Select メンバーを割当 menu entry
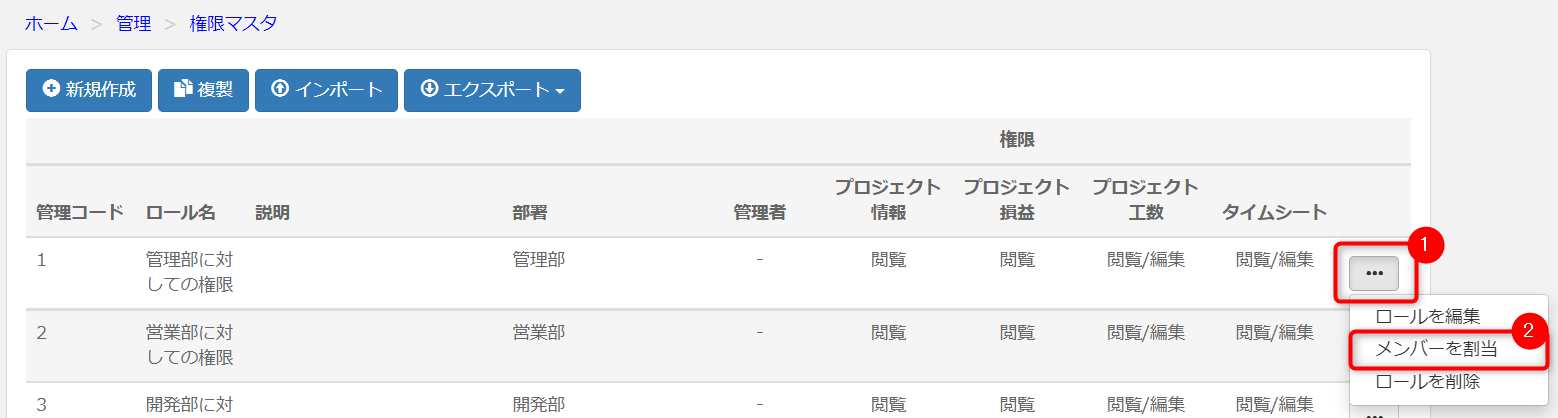Image resolution: width=1558 pixels, height=418 pixels. tap(1436, 349)
